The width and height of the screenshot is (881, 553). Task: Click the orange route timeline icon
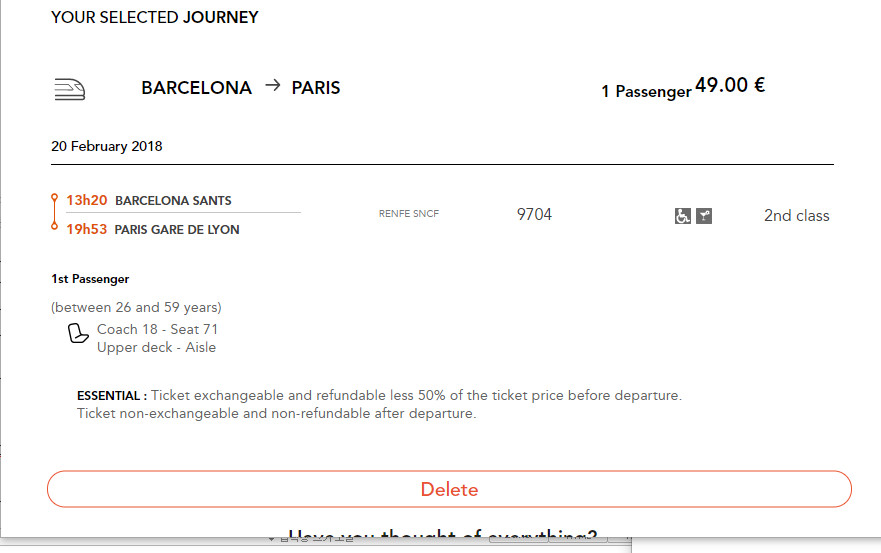54,213
